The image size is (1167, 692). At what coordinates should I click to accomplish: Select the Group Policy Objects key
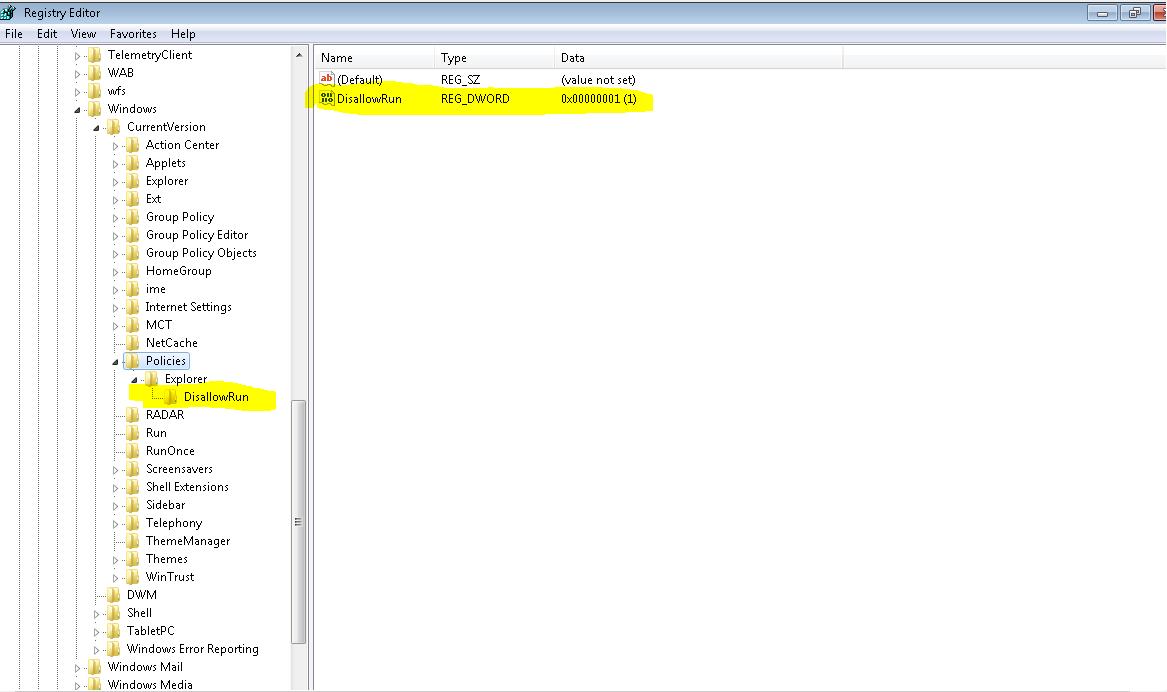point(201,252)
